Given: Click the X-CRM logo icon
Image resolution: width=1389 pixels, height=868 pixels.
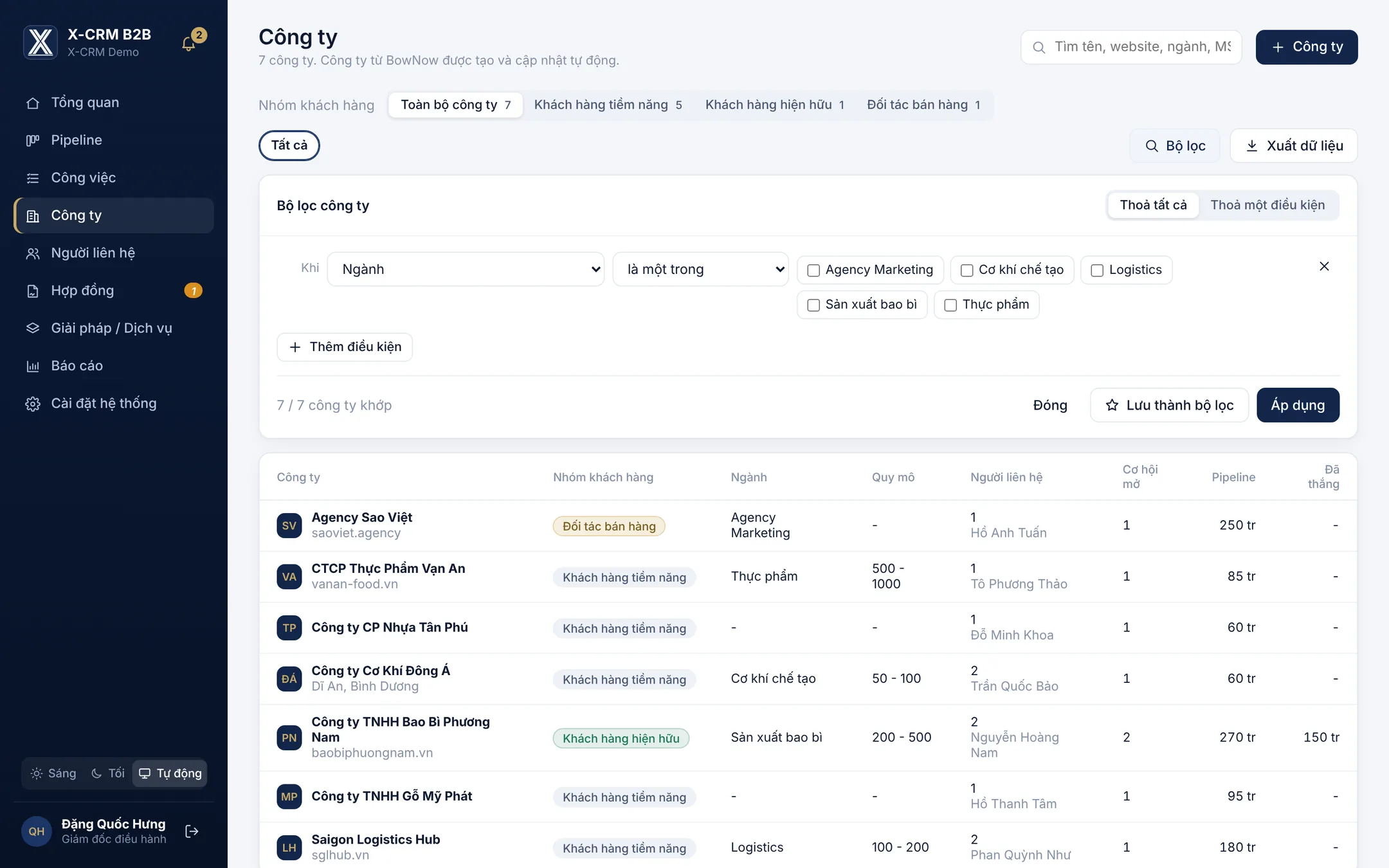Looking at the screenshot, I should point(41,42).
